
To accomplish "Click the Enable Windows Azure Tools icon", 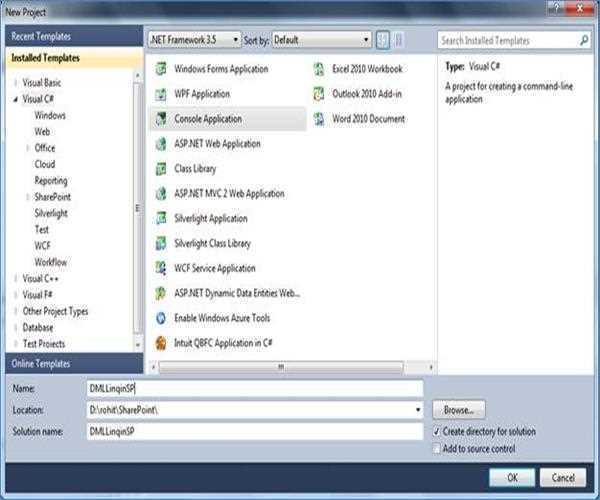I will click(x=161, y=318).
